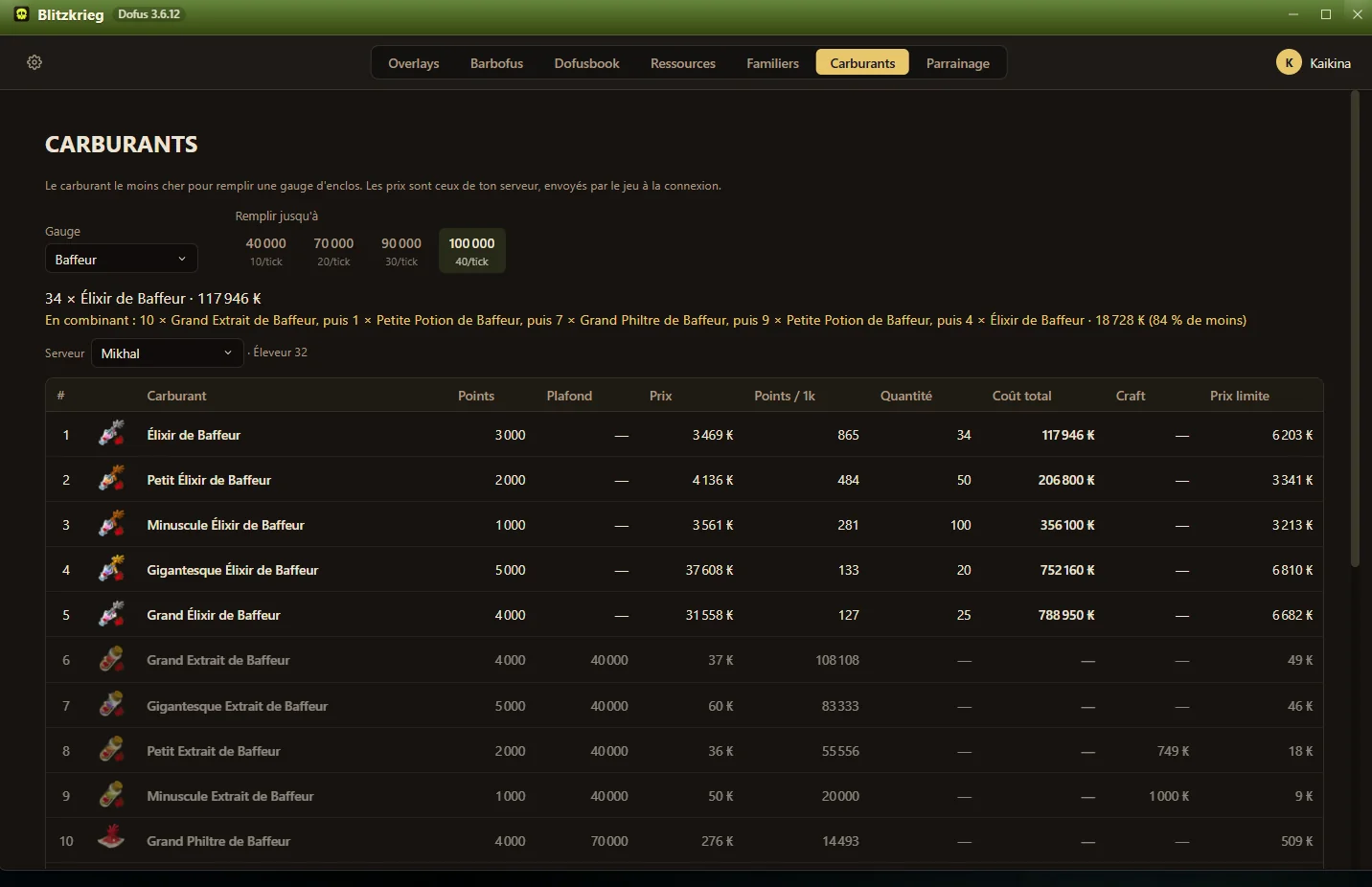Viewport: 1372px width, 887px height.
Task: Click the Grand Extrait de Bafleur icon
Action: click(x=112, y=659)
